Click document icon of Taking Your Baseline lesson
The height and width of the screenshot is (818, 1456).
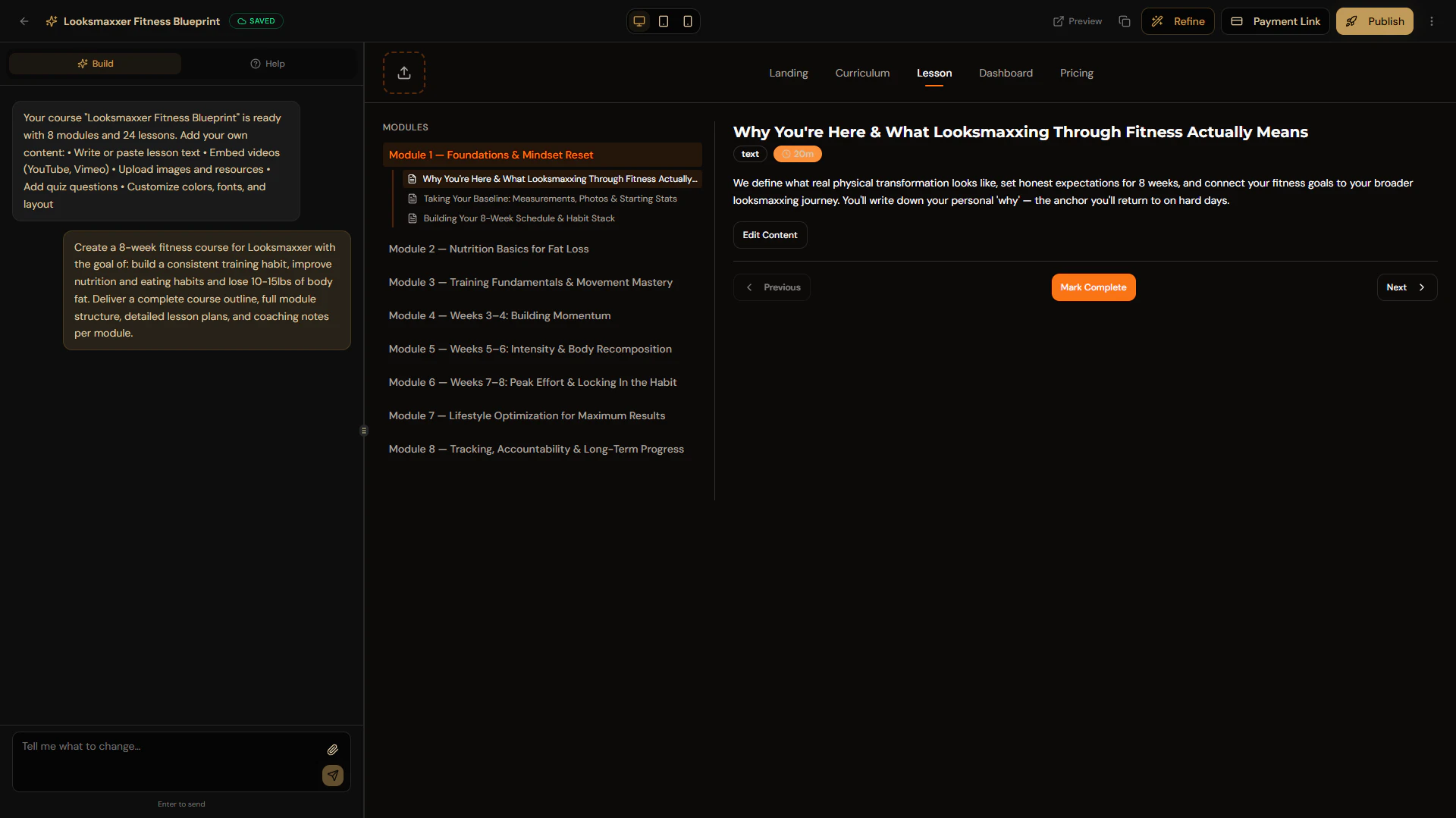click(x=413, y=199)
